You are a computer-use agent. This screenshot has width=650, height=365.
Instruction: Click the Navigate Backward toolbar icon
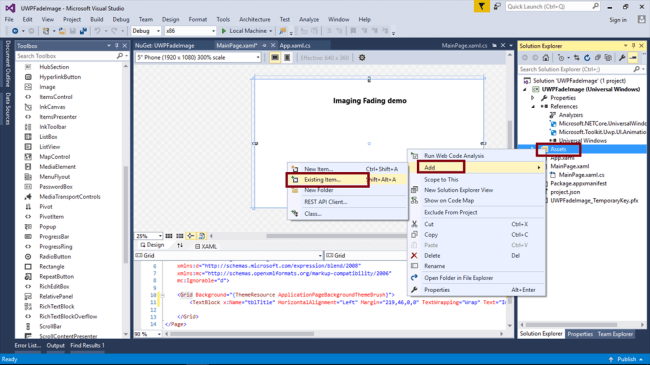click(x=15, y=31)
